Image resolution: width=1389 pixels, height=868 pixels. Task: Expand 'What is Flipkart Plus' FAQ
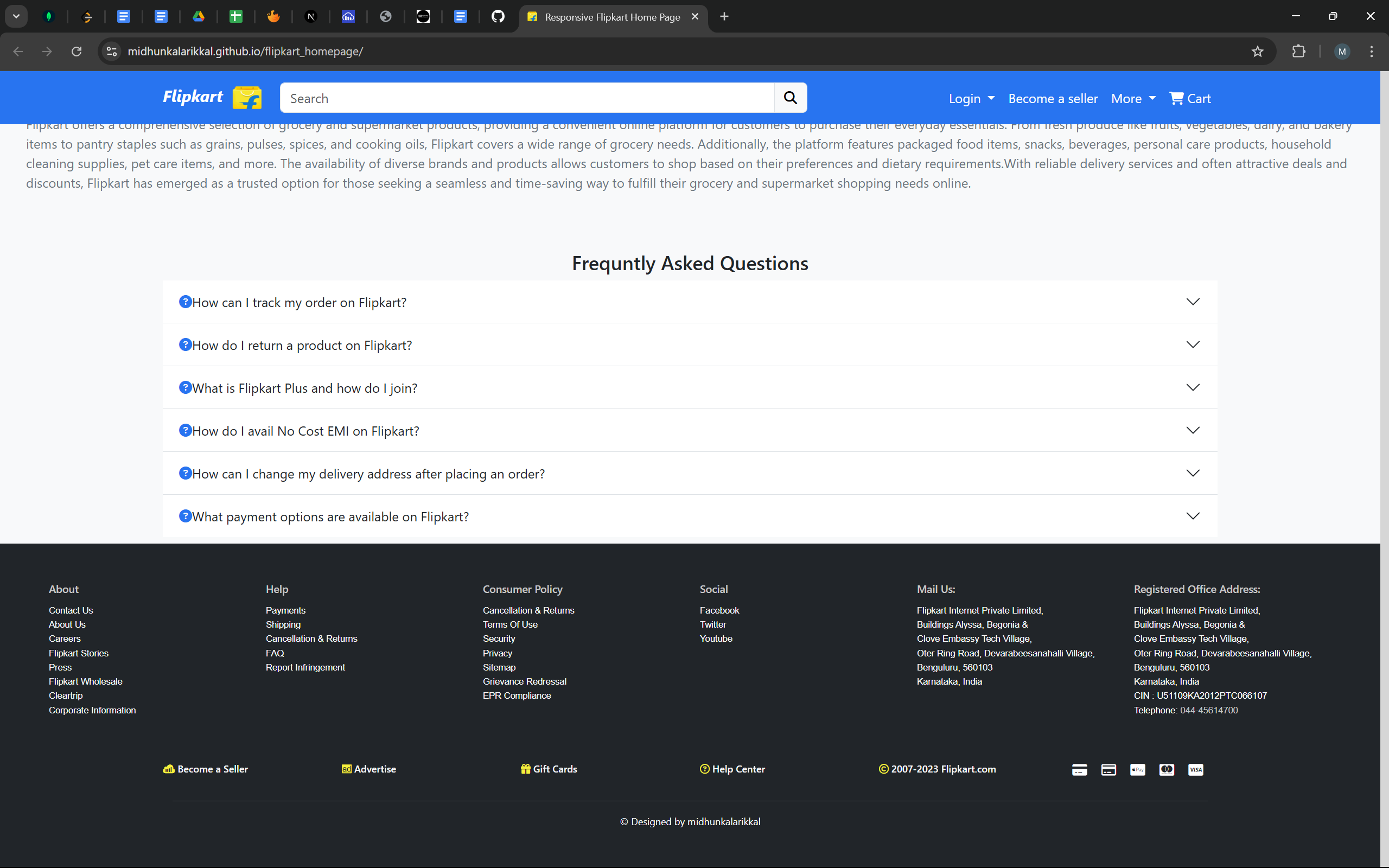pos(690,387)
